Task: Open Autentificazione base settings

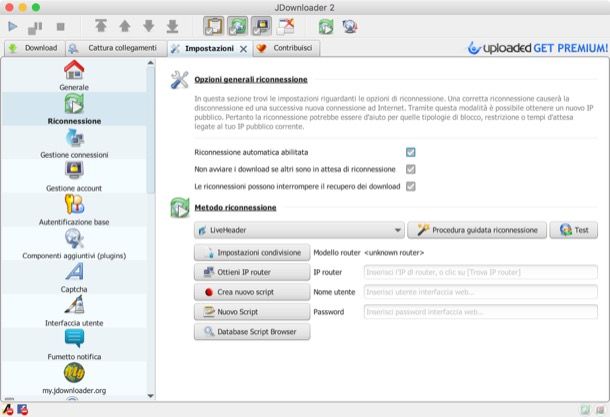Action: tap(74, 210)
